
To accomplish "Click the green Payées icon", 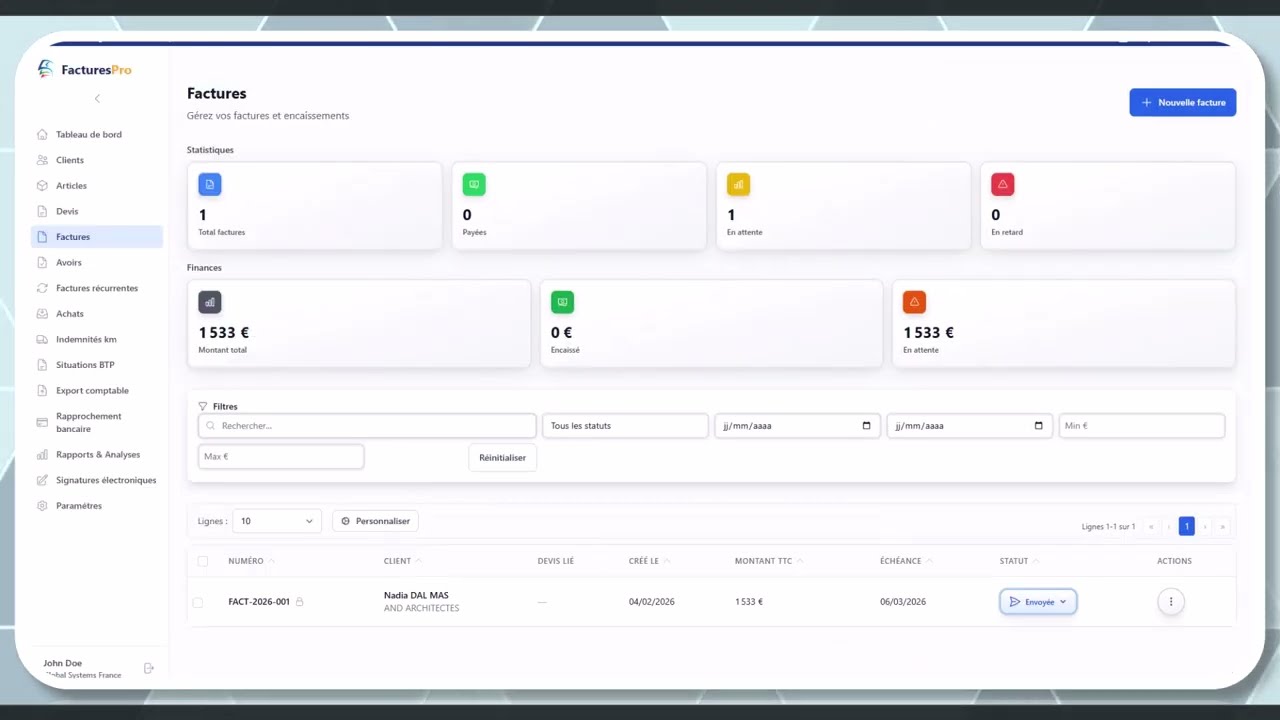I will (474, 184).
